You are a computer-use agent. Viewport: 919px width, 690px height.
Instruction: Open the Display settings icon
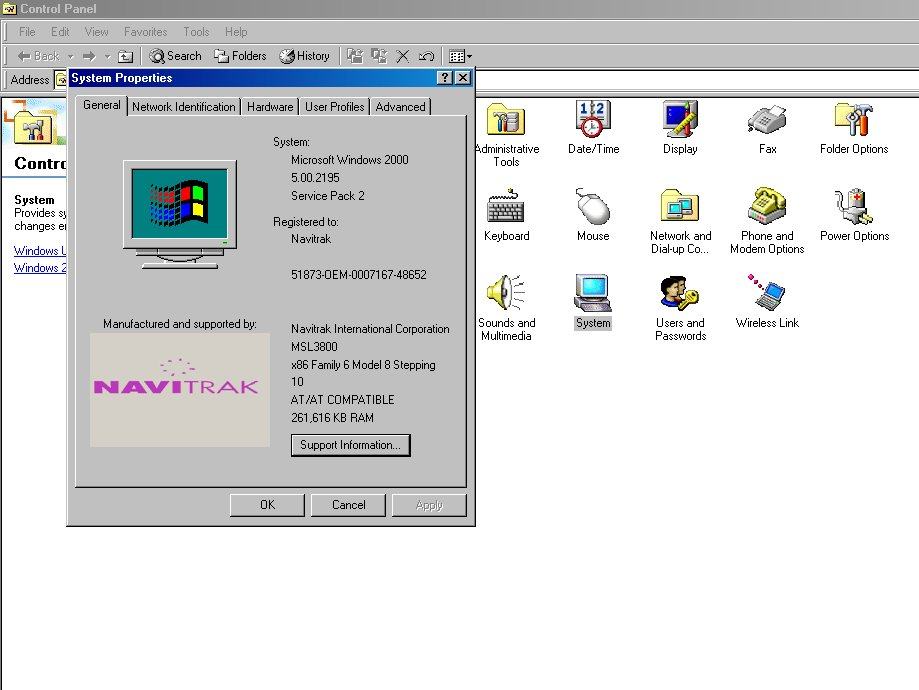coord(680,121)
